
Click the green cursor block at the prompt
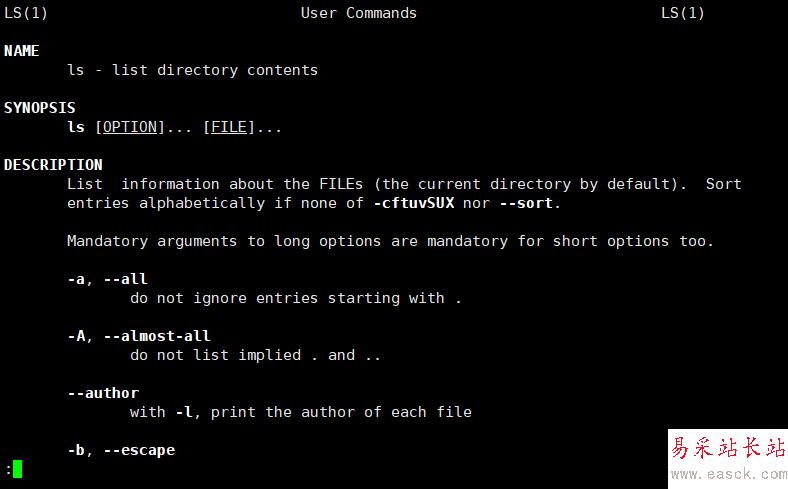[17, 468]
